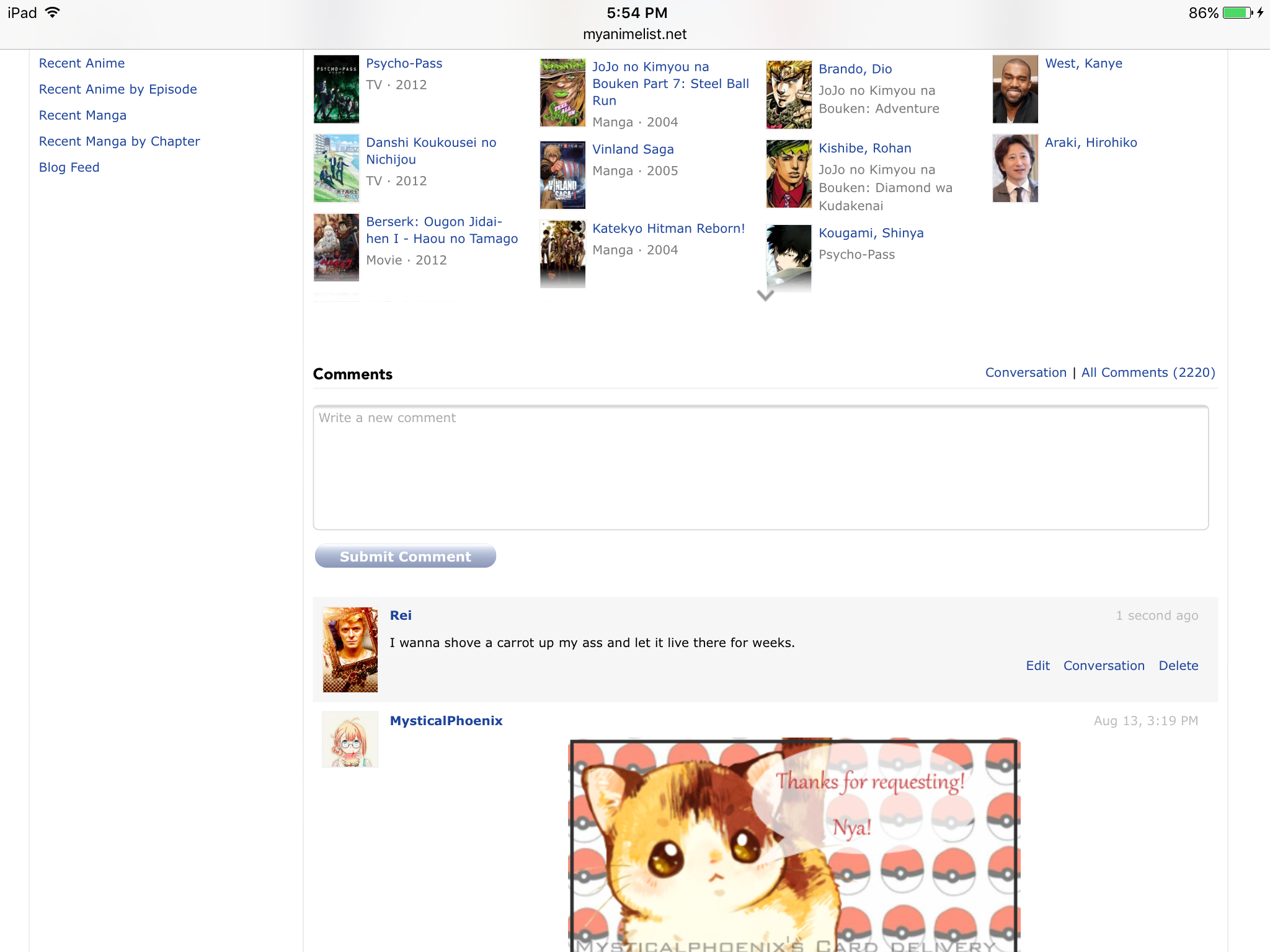
Task: Click into the Write a new comment box
Action: tap(760, 468)
